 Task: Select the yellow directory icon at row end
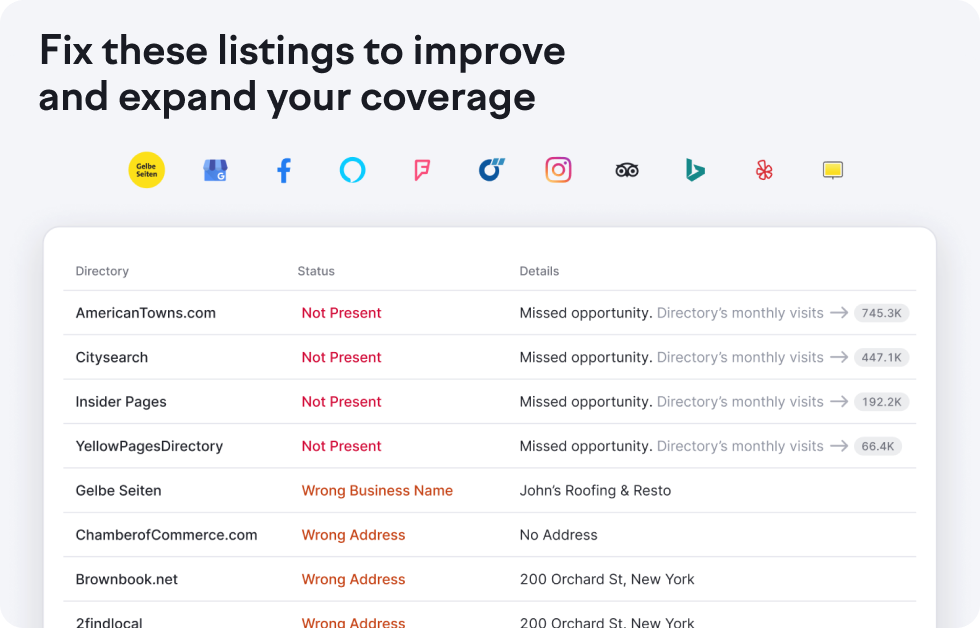pyautogui.click(x=832, y=170)
